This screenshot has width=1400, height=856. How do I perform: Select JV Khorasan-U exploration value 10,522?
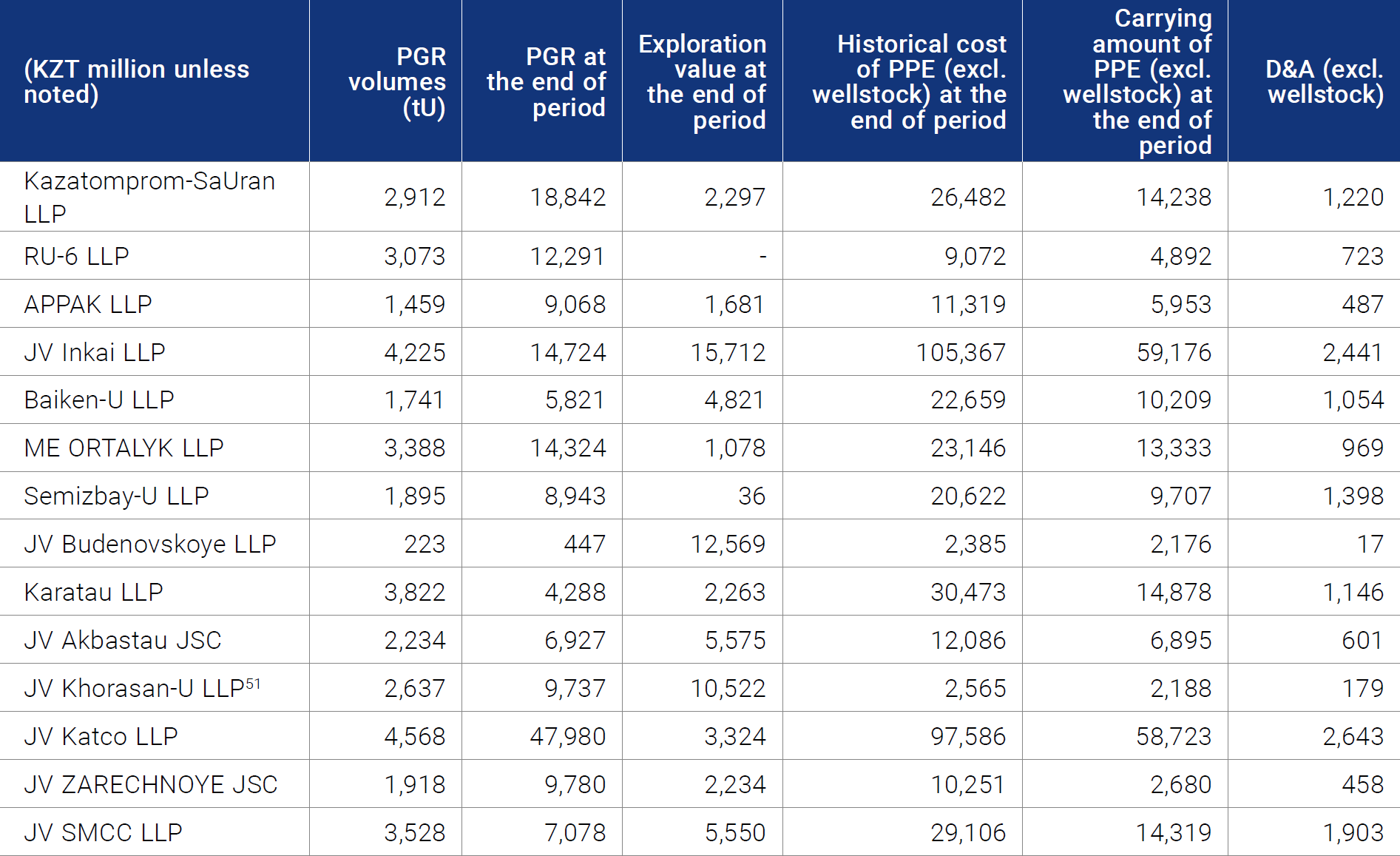coord(728,688)
